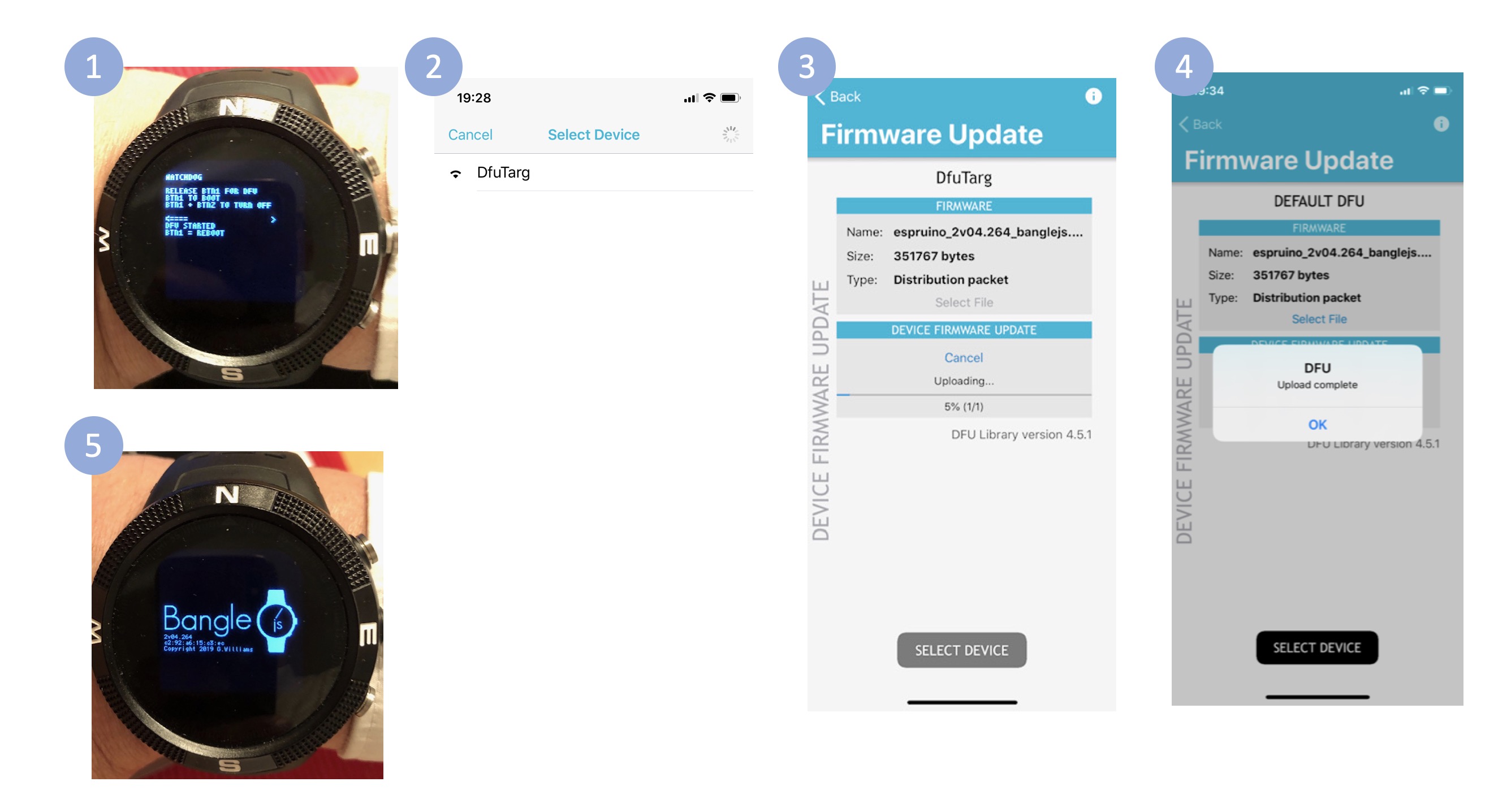The width and height of the screenshot is (1511, 812).
Task: Click the info icon in step 3 header
Action: (x=1093, y=96)
